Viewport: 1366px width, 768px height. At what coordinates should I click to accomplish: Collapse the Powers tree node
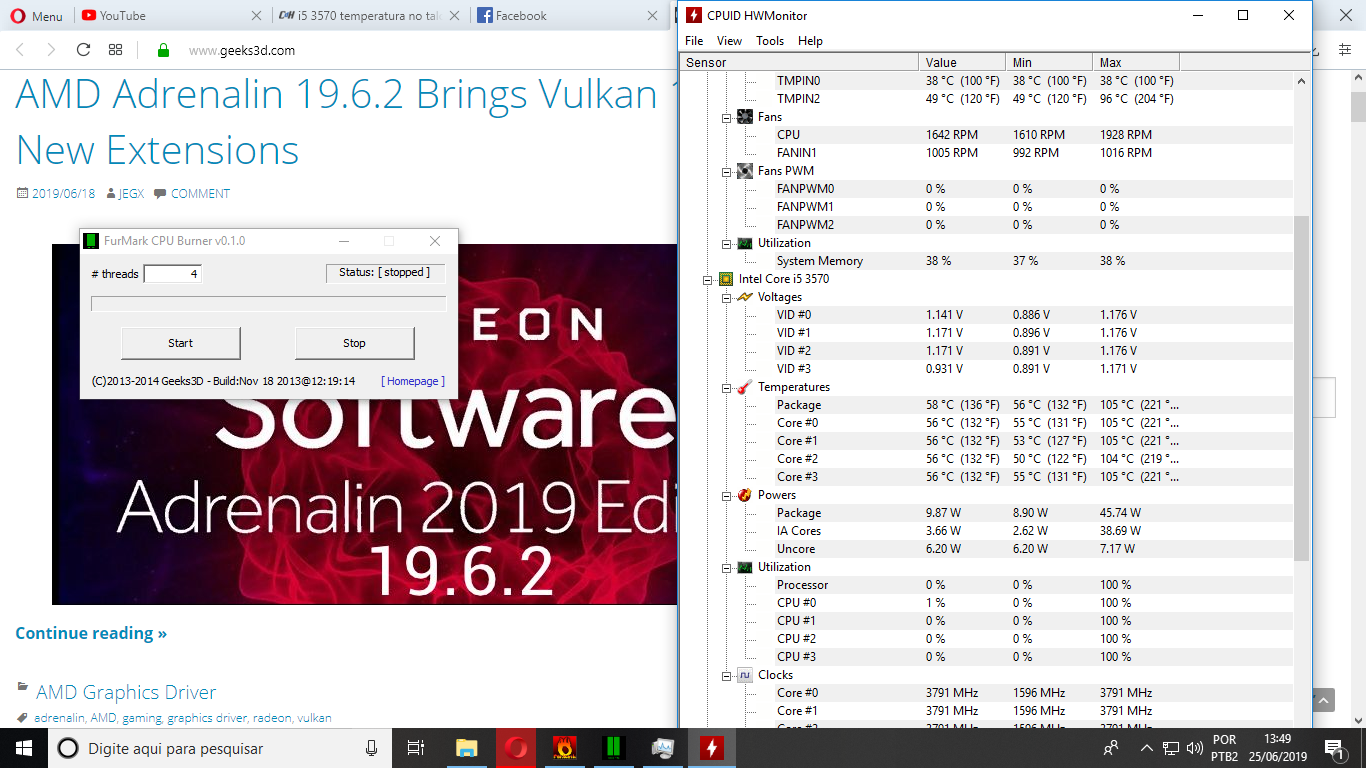pyautogui.click(x=727, y=495)
